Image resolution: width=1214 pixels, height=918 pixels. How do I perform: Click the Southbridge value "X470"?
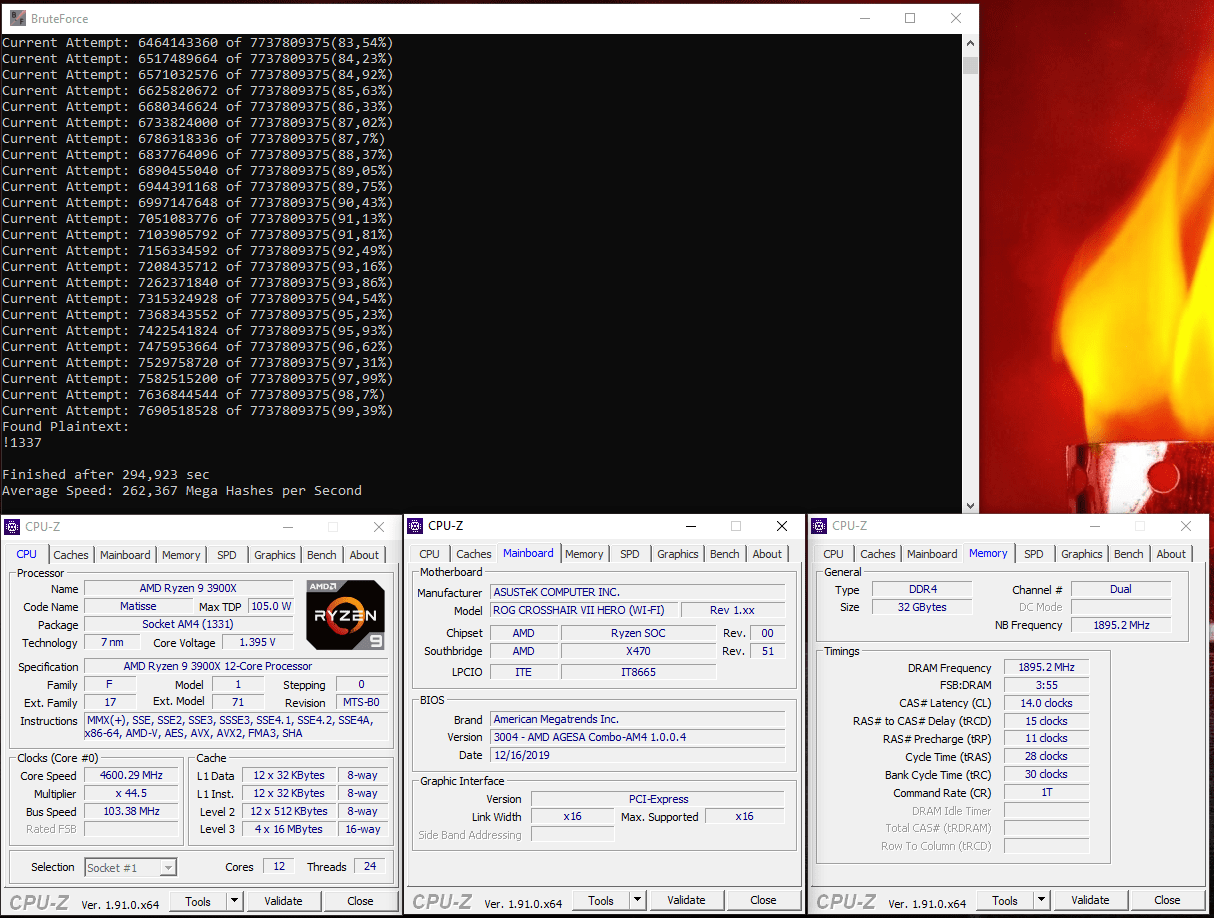tap(638, 651)
